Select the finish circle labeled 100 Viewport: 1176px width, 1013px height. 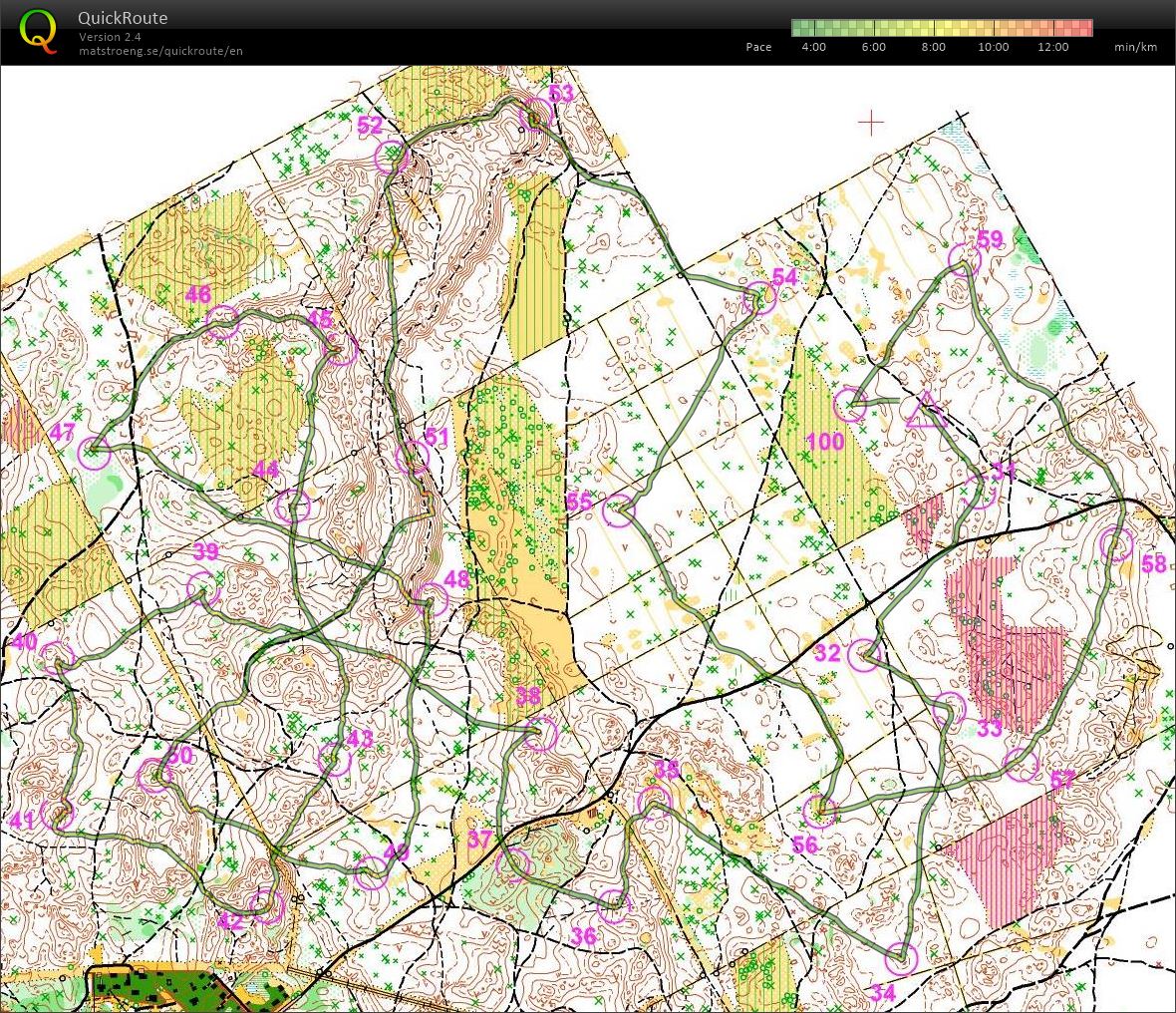[849, 405]
